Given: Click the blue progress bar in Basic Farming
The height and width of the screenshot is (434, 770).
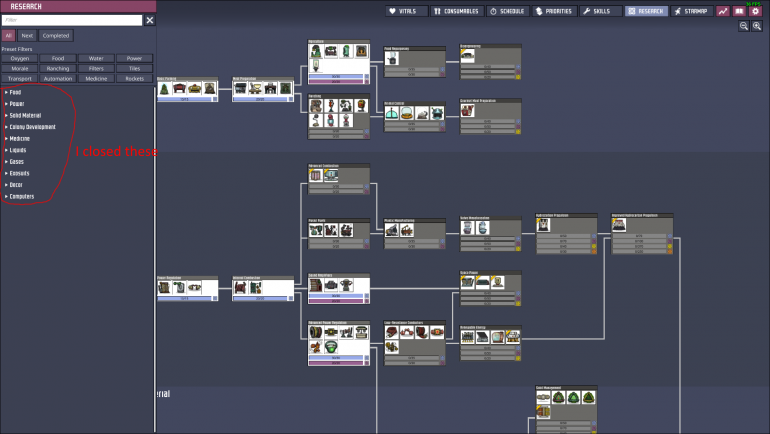Looking at the screenshot, I should click(x=185, y=99).
